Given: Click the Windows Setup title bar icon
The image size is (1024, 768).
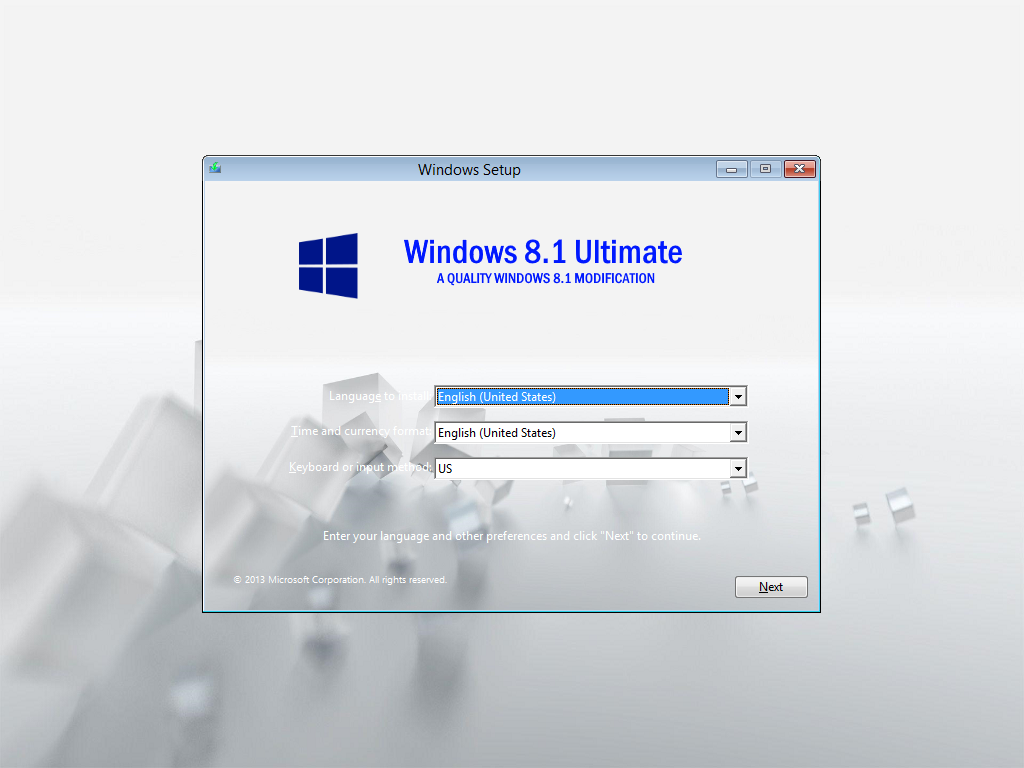Looking at the screenshot, I should point(215,168).
